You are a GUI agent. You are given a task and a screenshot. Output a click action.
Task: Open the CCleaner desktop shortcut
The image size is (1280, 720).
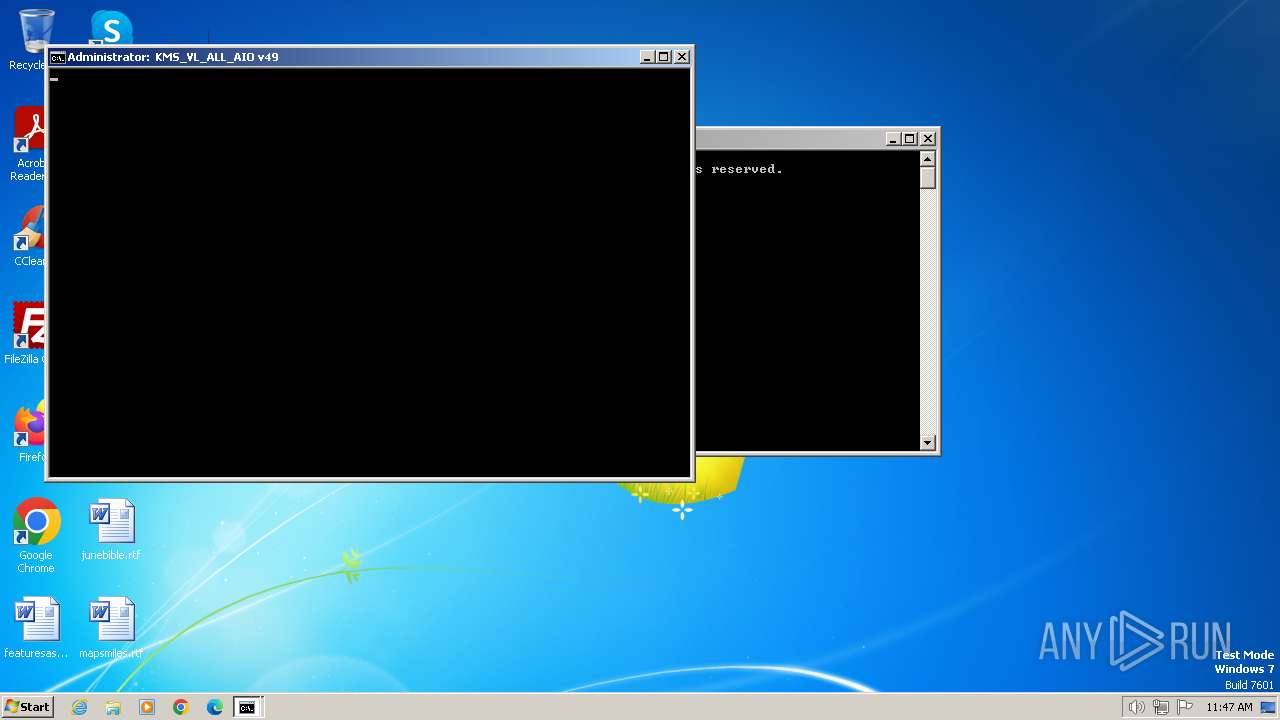click(x=29, y=238)
